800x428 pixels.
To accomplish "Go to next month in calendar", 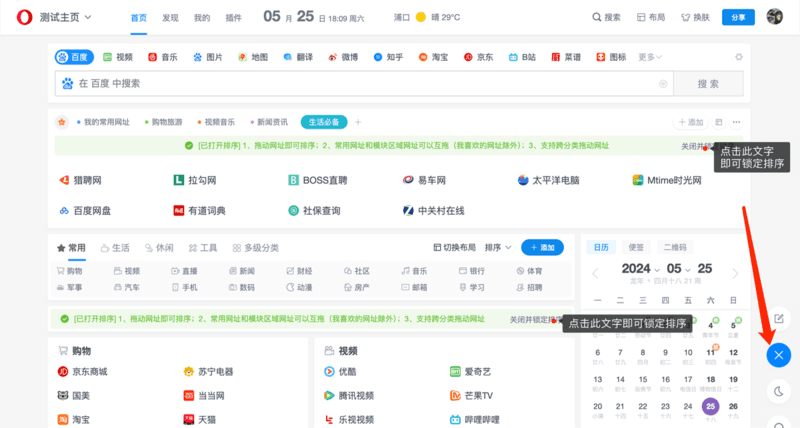I will point(735,273).
